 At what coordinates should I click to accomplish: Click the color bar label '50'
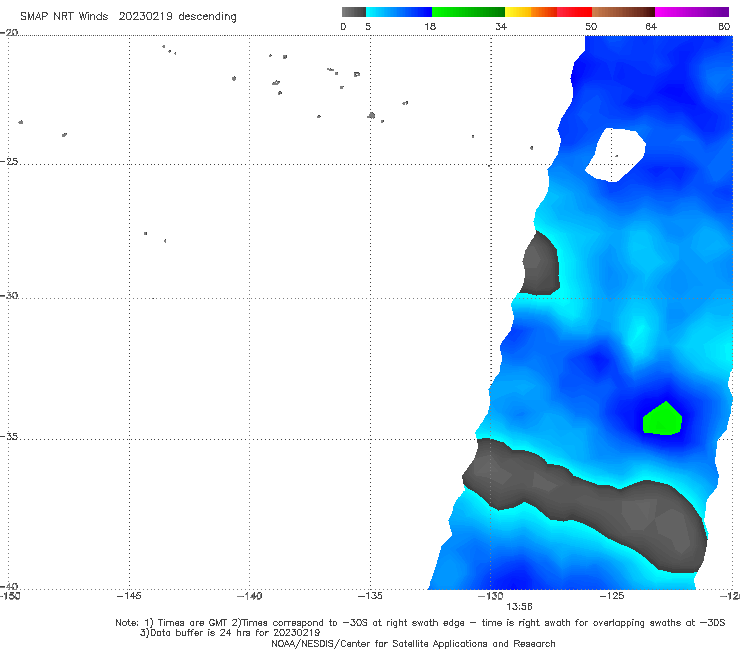point(591,26)
